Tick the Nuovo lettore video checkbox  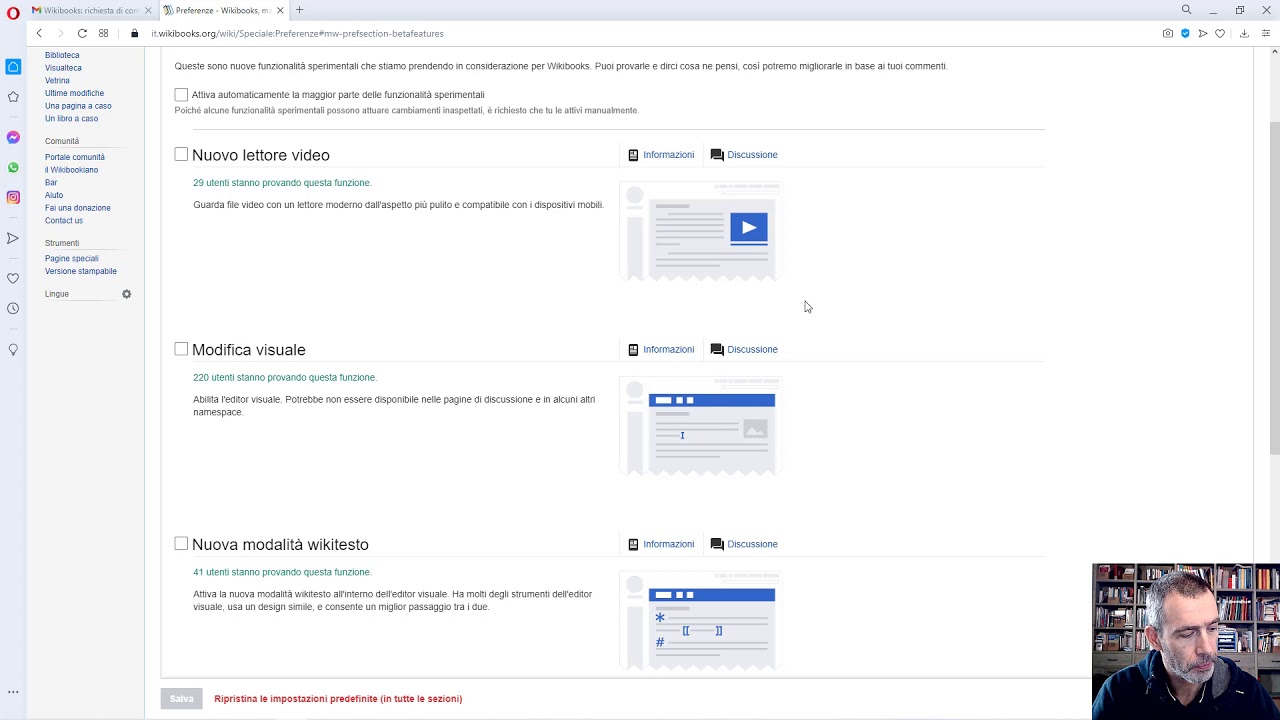pos(181,154)
